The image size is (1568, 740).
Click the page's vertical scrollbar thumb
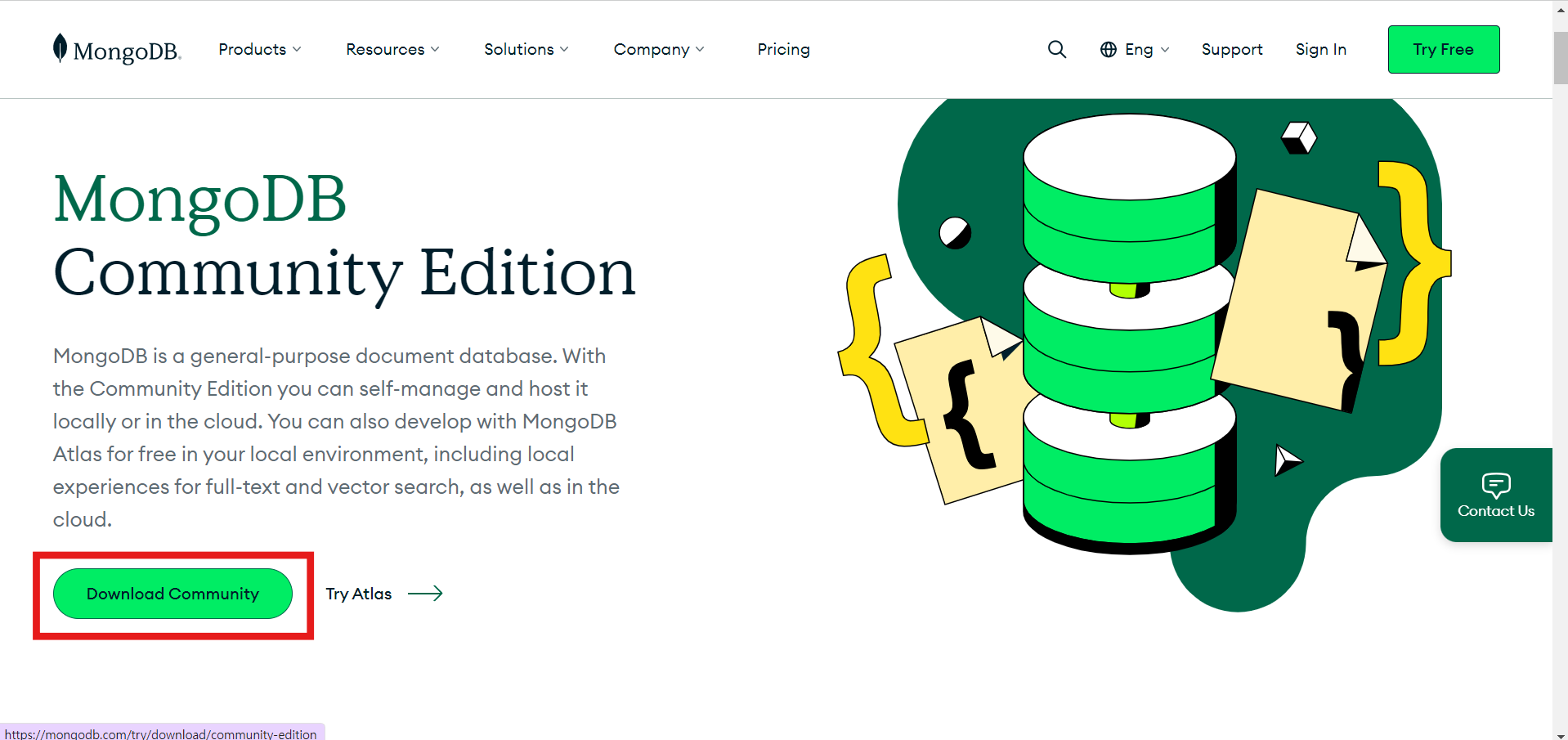(1560, 57)
